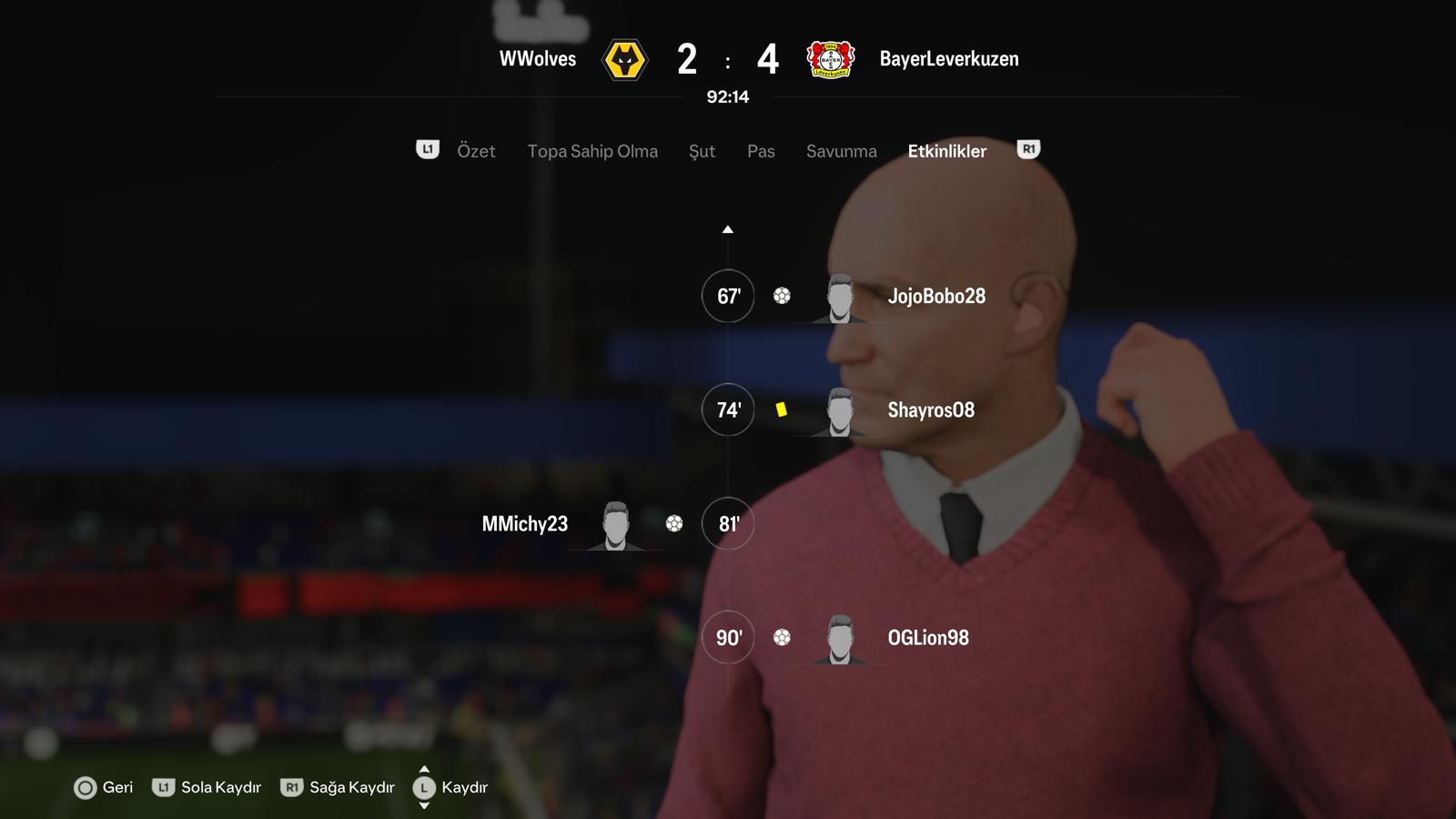Click the goal ball icon at 67'
This screenshot has width=1456, height=819.
coord(782,296)
